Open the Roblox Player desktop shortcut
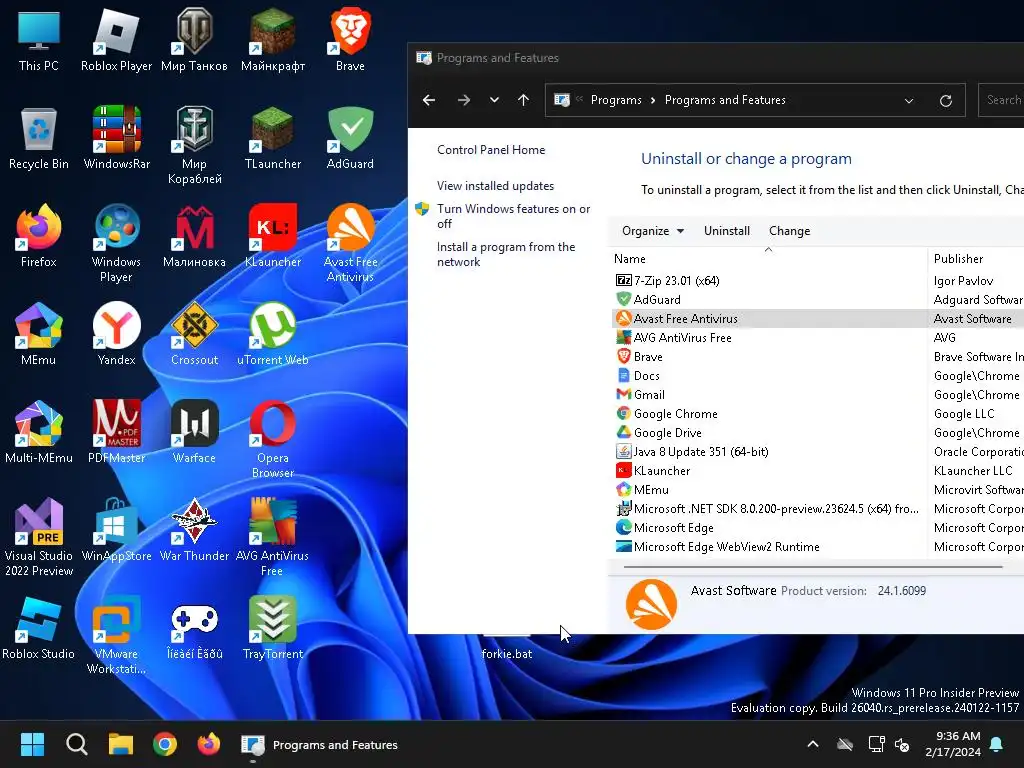This screenshot has width=1024, height=768. click(116, 40)
